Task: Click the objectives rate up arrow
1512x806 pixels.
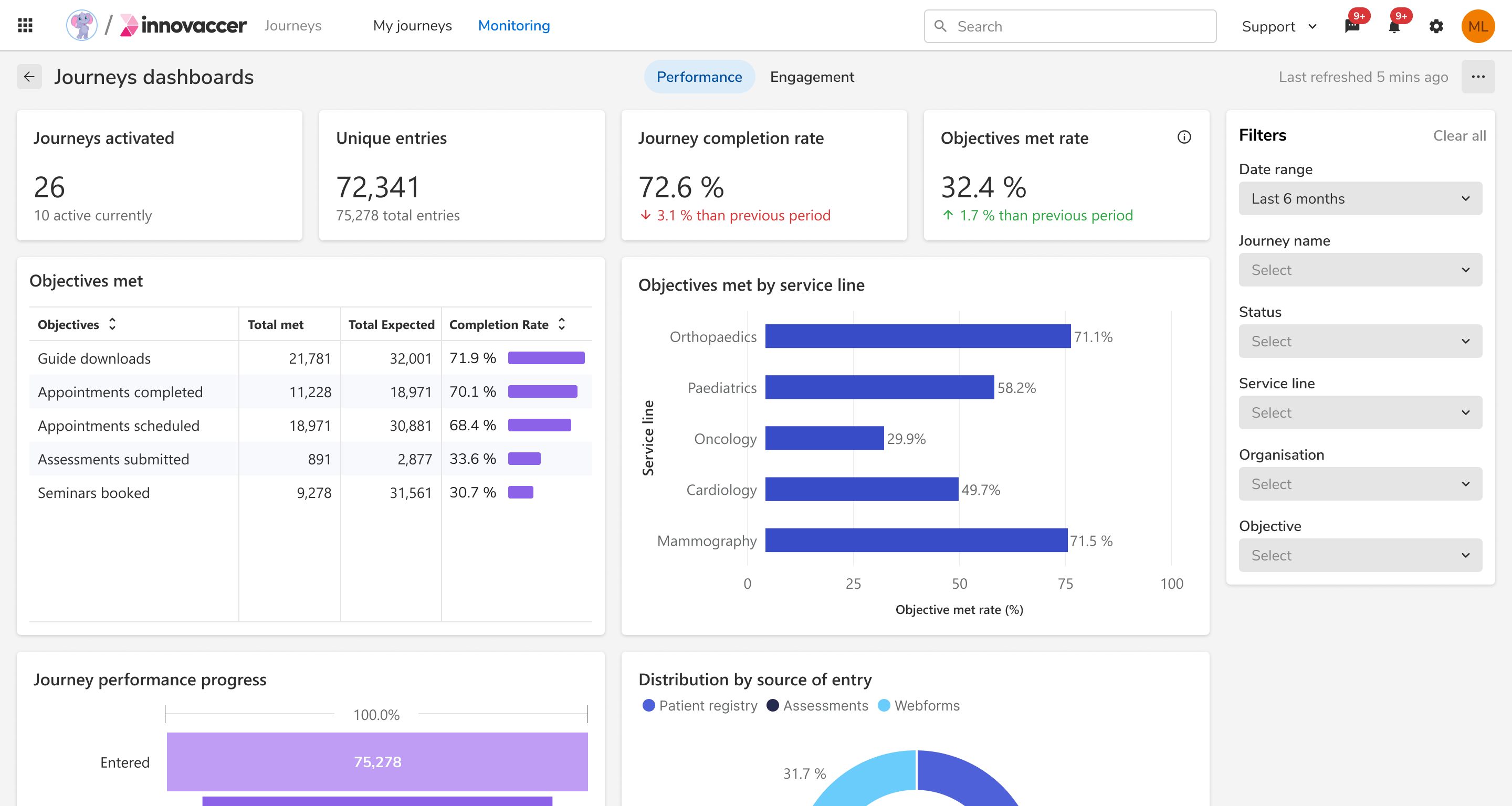Action: [948, 215]
